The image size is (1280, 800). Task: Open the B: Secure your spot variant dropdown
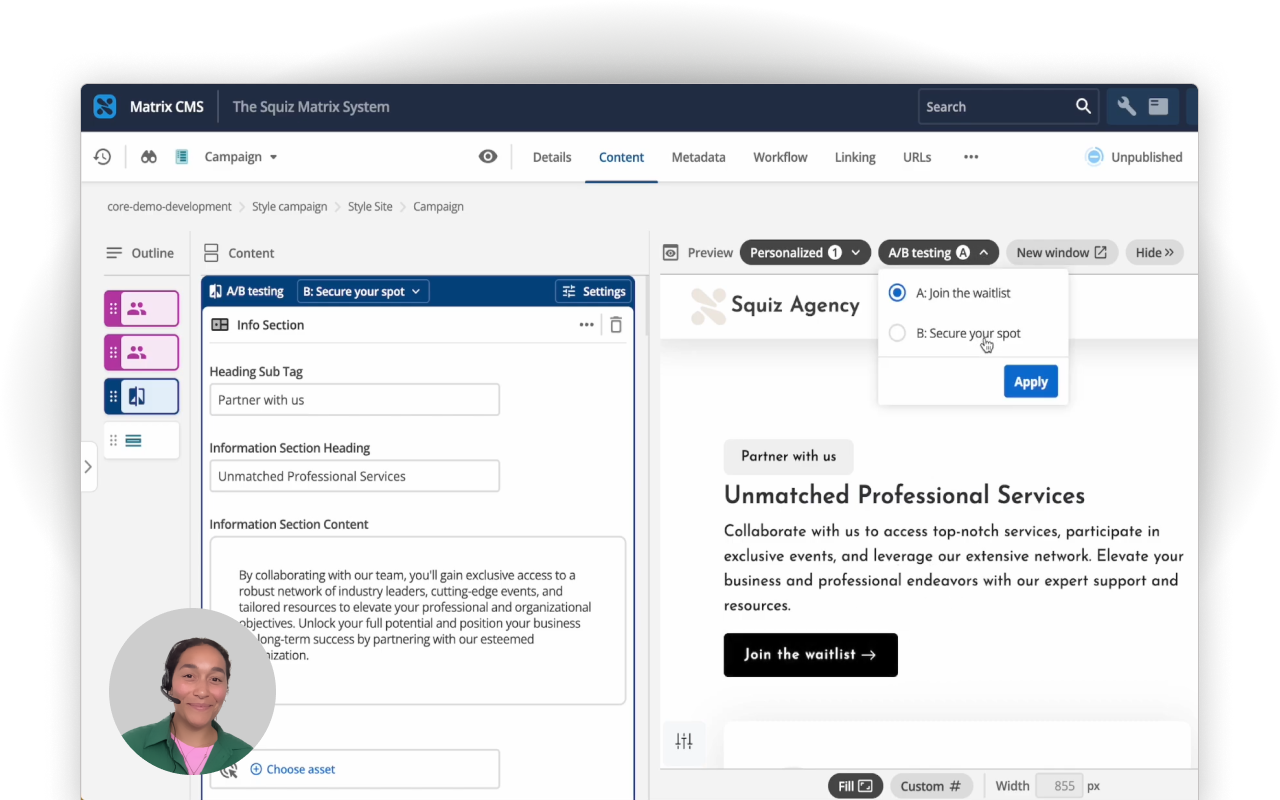pos(363,291)
